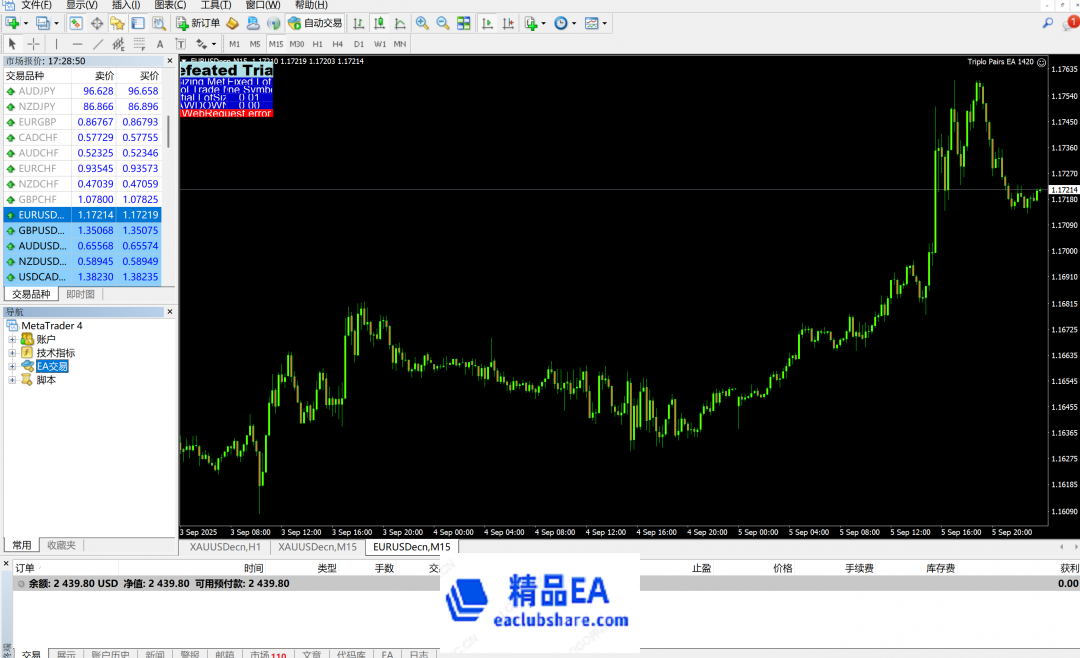Expand the 技术指标 (Indicators) tree node
The height and width of the screenshot is (658, 1080).
[x=13, y=353]
